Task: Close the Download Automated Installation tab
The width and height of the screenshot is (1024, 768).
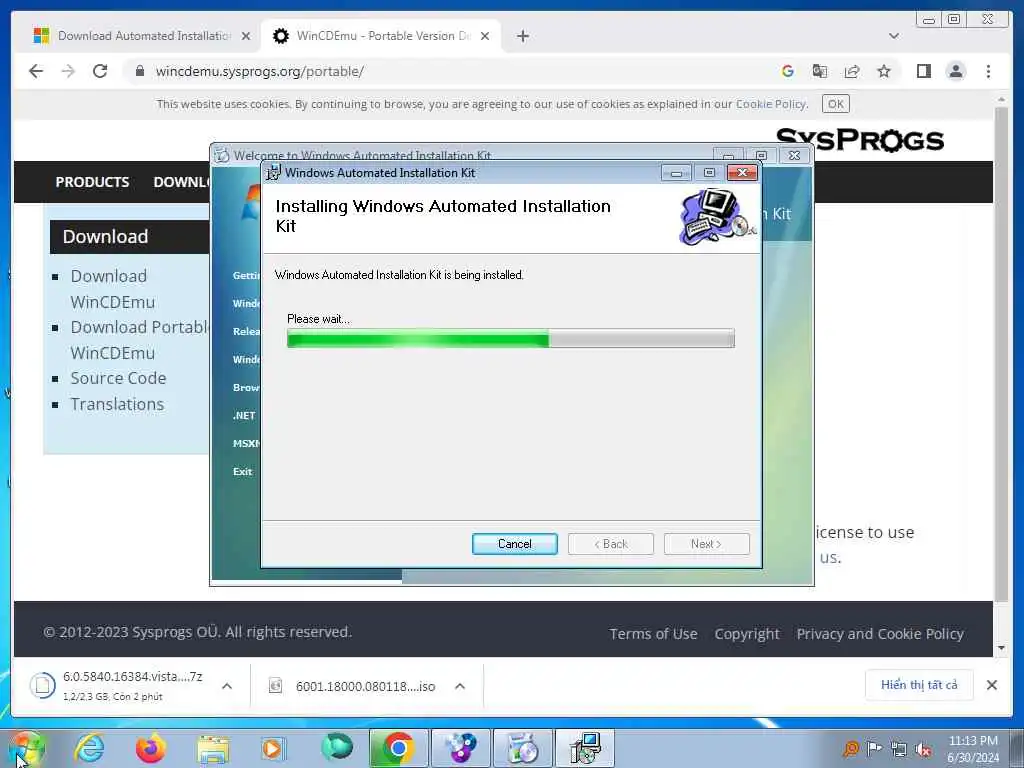Action: pyautogui.click(x=246, y=36)
